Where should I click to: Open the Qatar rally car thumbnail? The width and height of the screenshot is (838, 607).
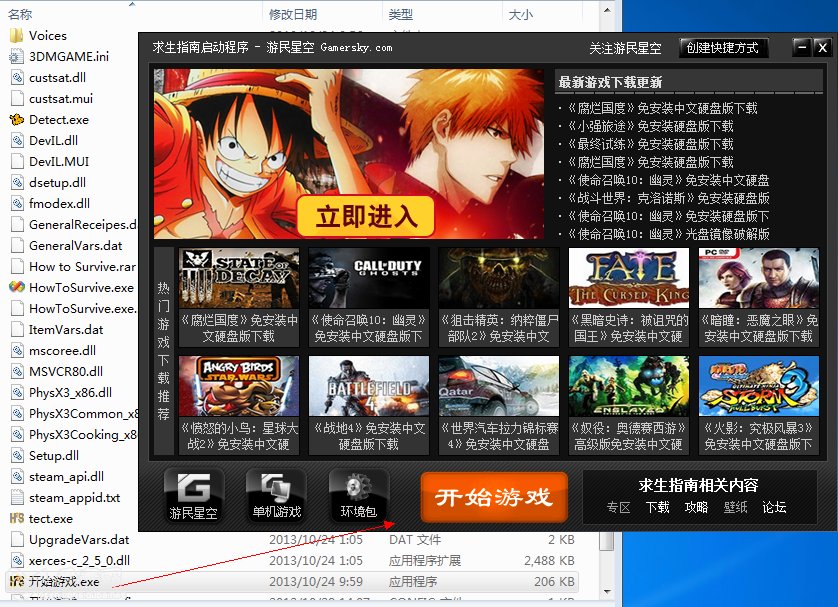[x=499, y=386]
